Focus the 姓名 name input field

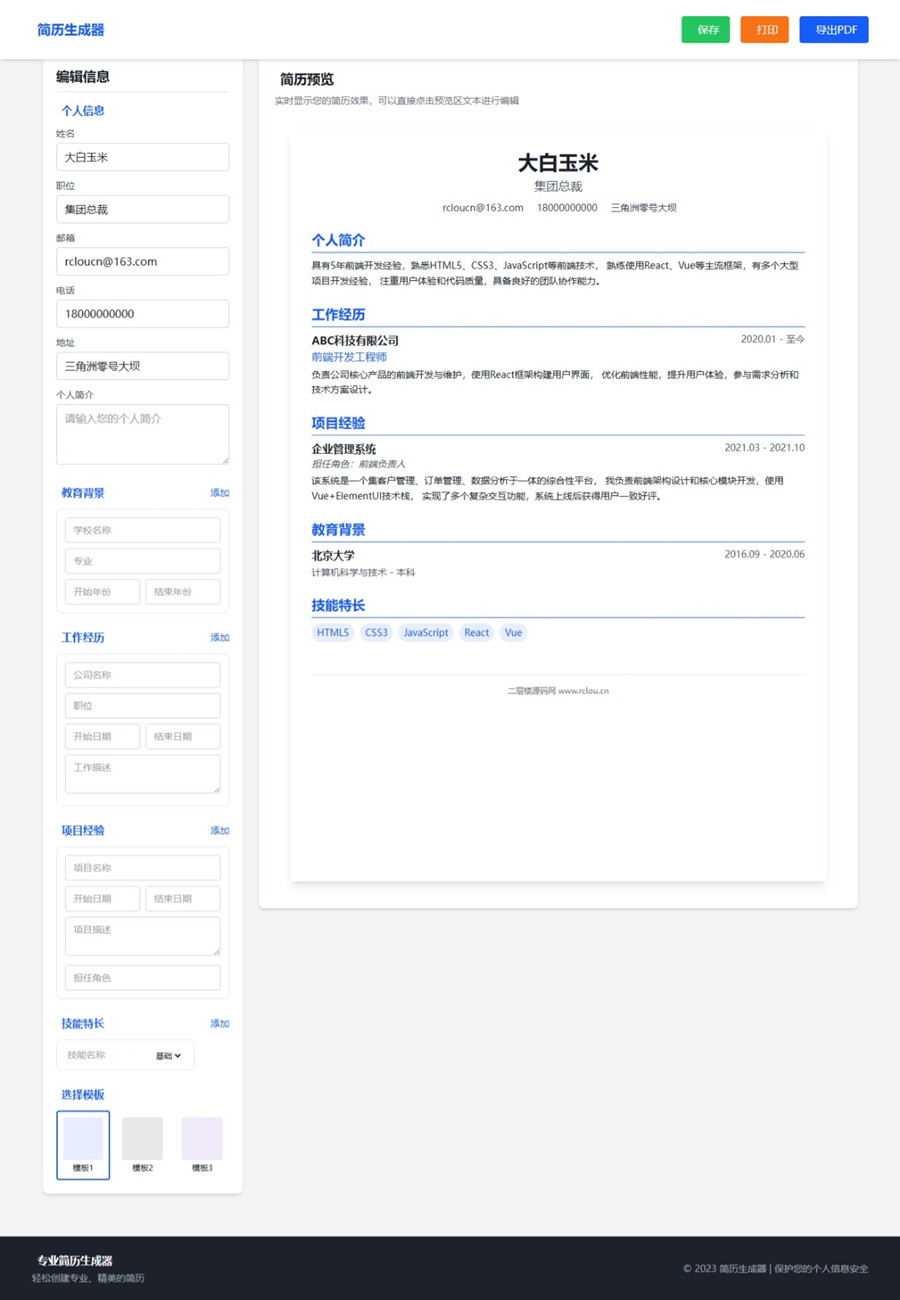tap(142, 157)
